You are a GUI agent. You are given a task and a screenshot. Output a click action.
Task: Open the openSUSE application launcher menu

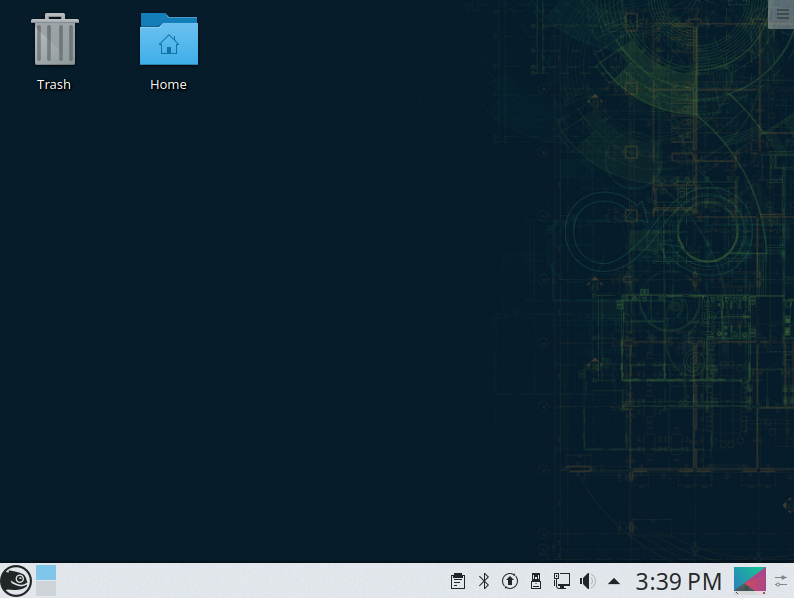16,581
